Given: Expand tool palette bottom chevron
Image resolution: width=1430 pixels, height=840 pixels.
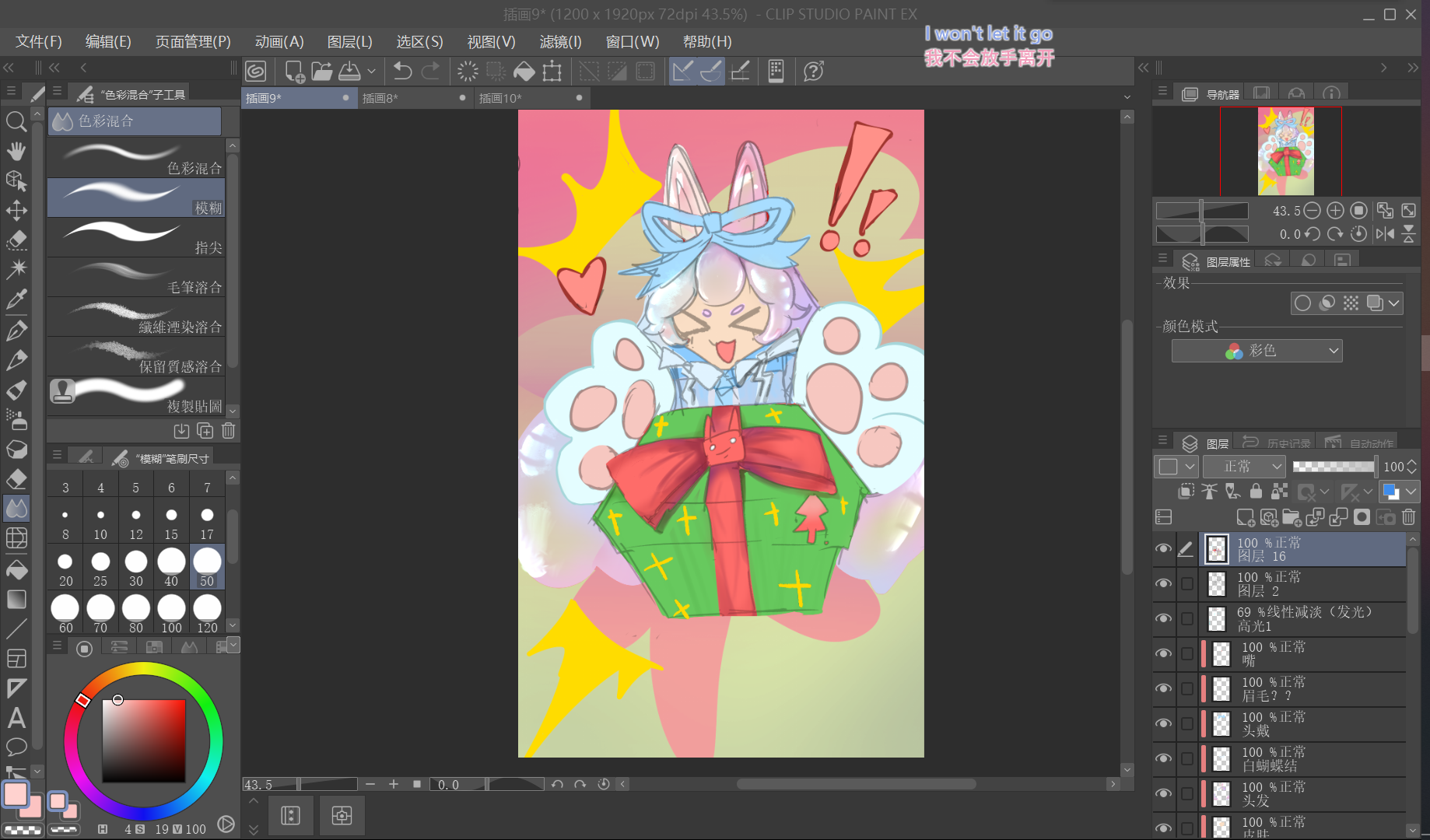Looking at the screenshot, I should click(37, 770).
